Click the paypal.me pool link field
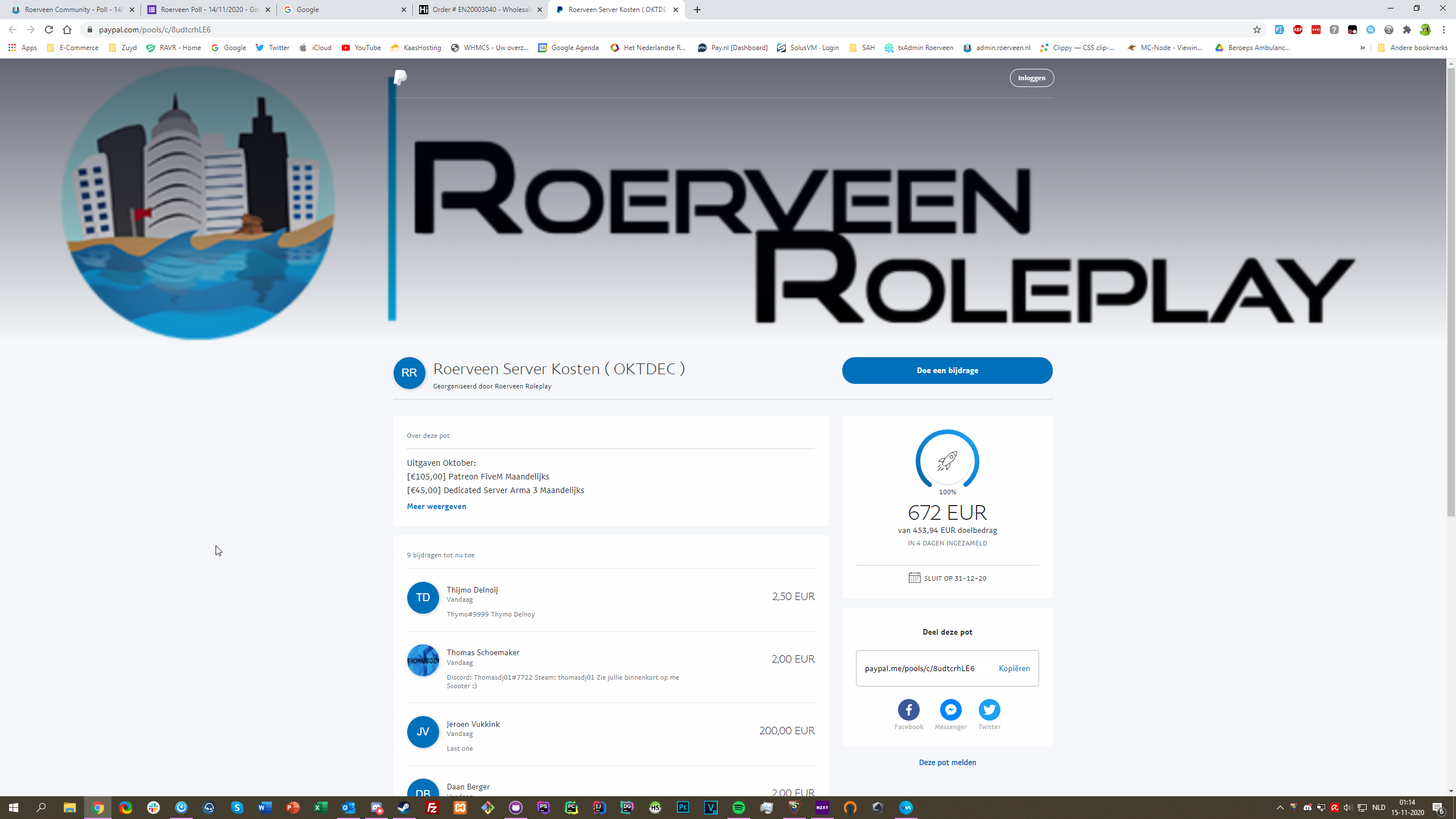 (920, 668)
